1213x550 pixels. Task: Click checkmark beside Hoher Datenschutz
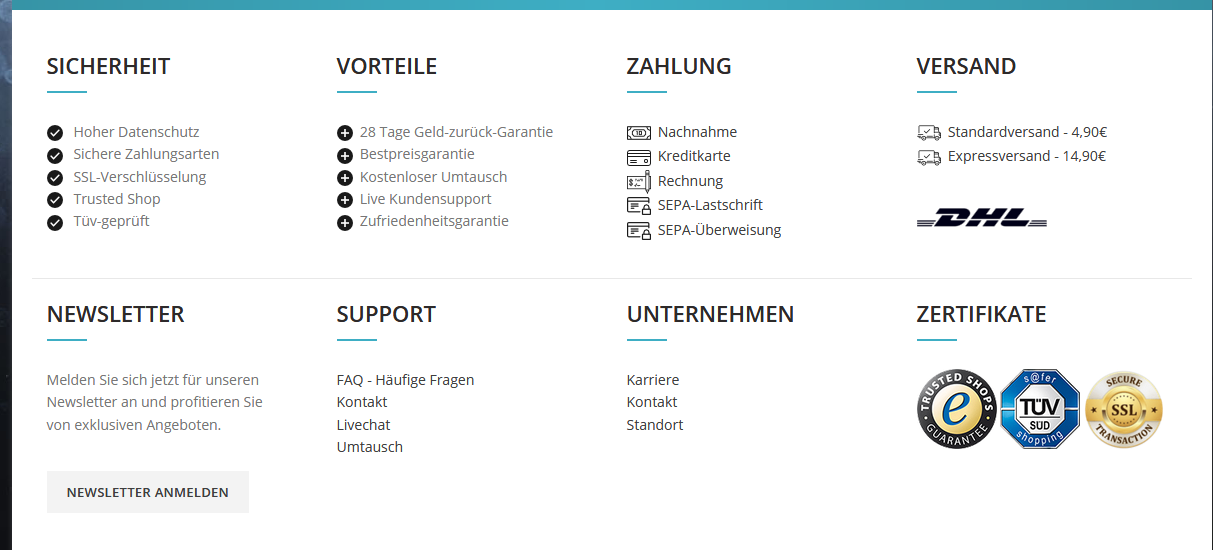pos(55,132)
